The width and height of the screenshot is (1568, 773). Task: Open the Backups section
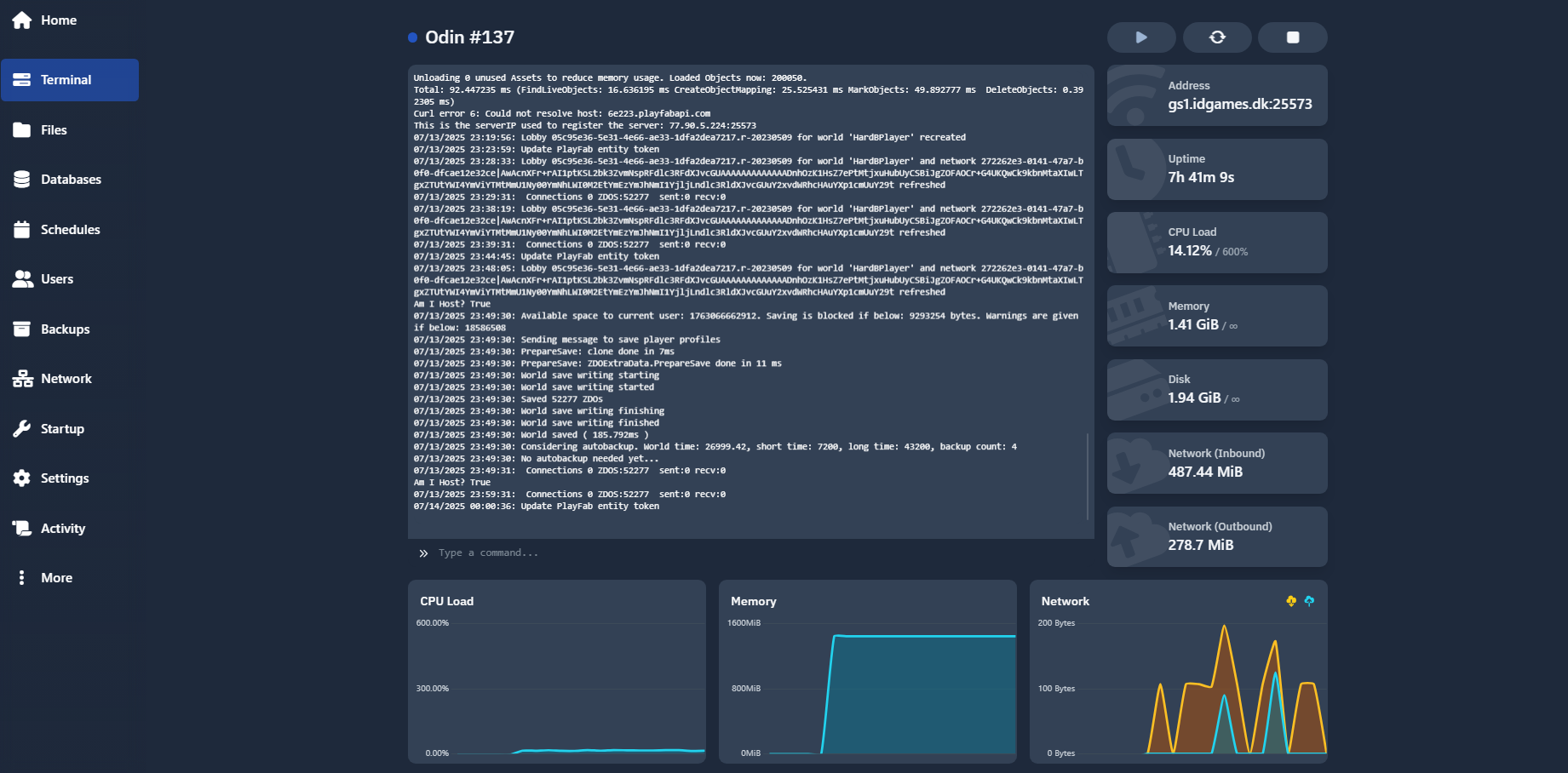pyautogui.click(x=65, y=329)
